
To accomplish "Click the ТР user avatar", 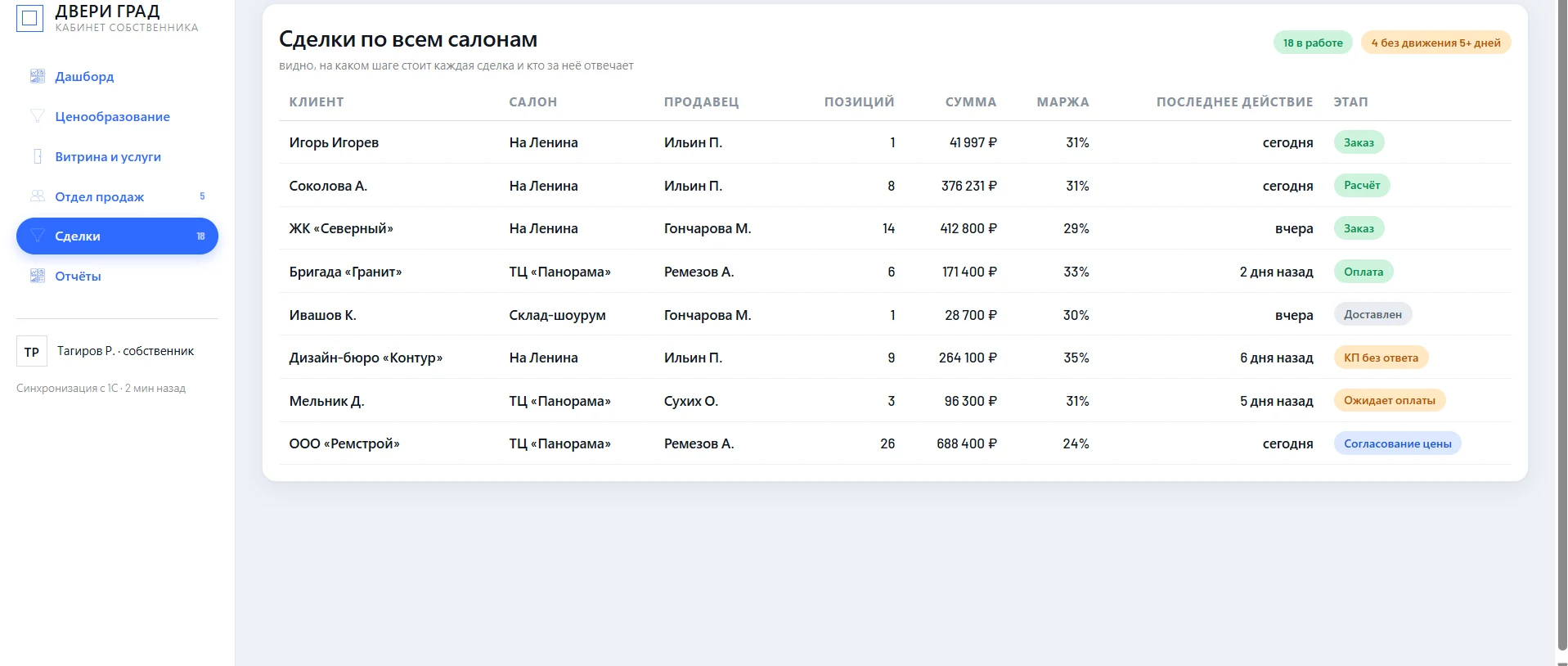I will click(x=32, y=352).
